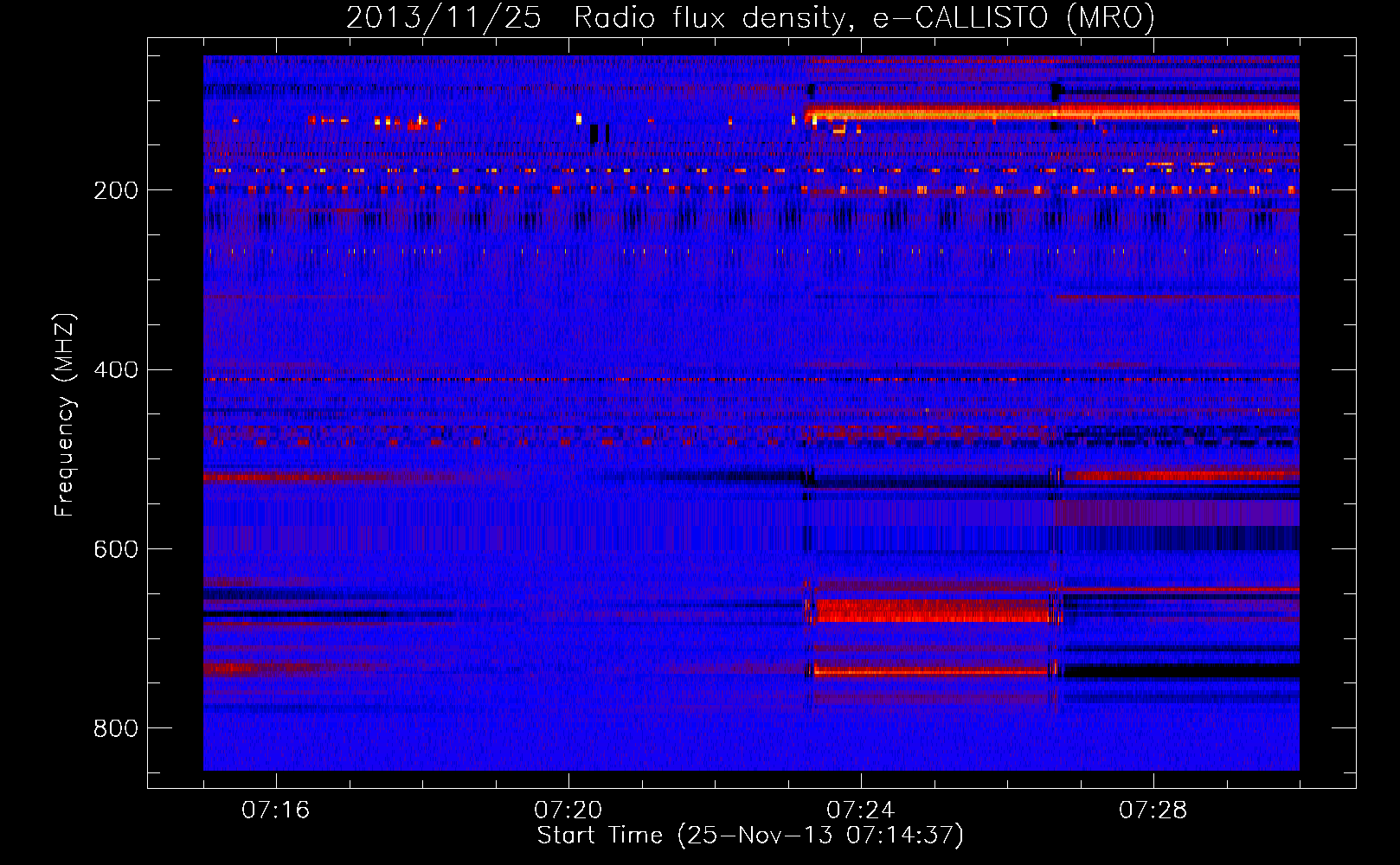
Task: Click the 200 frequency tick label
Action: coord(116,190)
